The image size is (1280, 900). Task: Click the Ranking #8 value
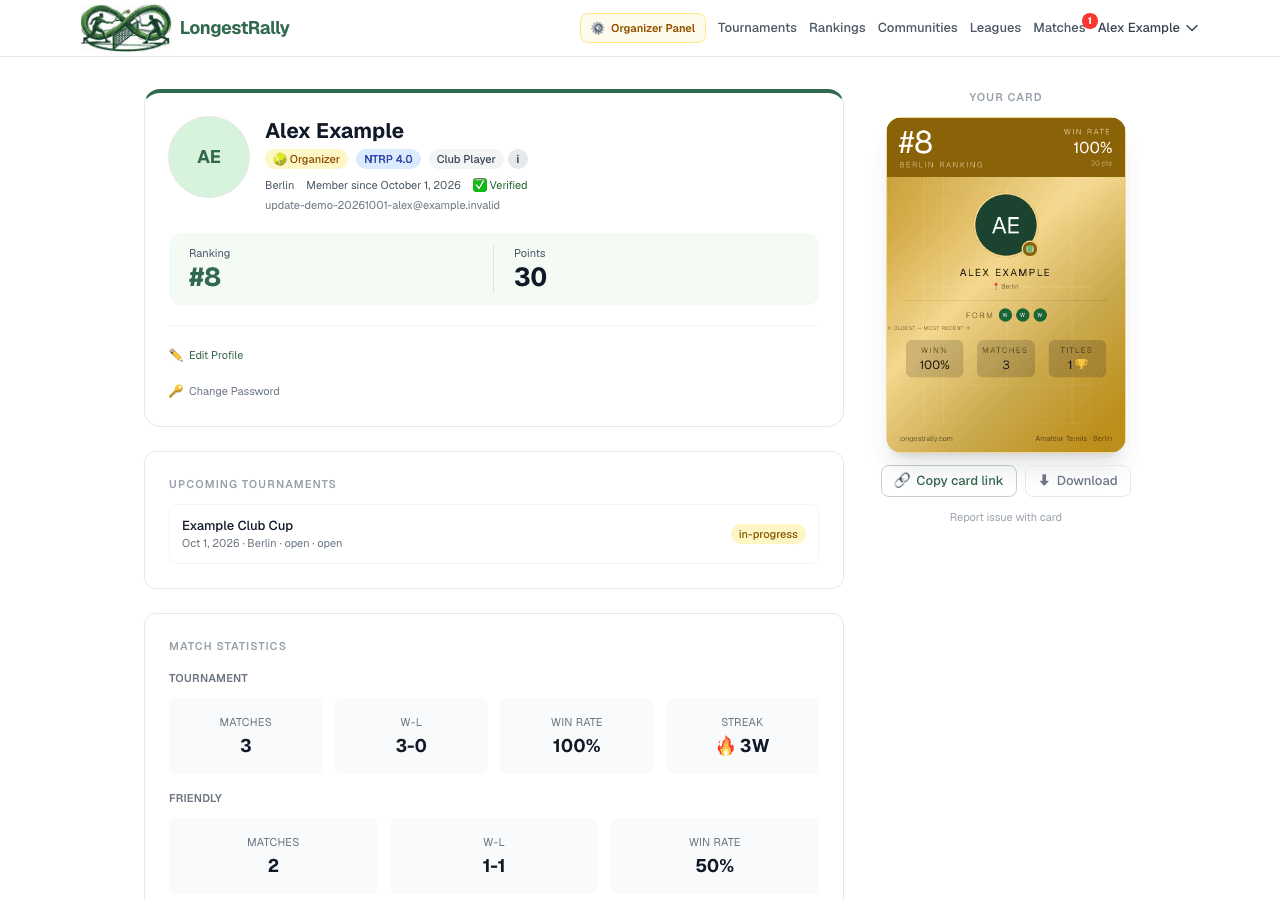(205, 277)
